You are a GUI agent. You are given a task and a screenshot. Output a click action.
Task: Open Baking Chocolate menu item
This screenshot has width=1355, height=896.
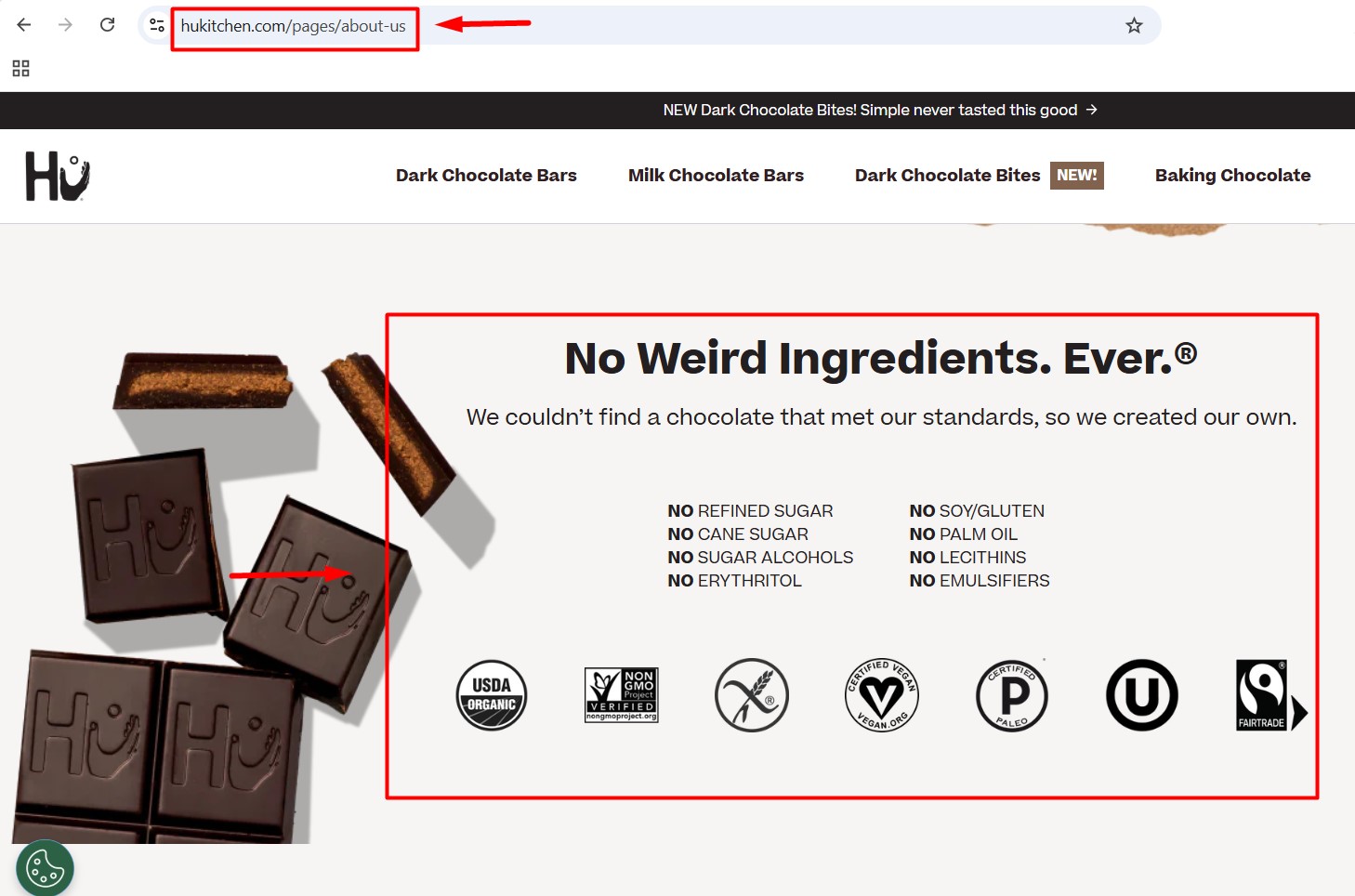tap(1232, 175)
